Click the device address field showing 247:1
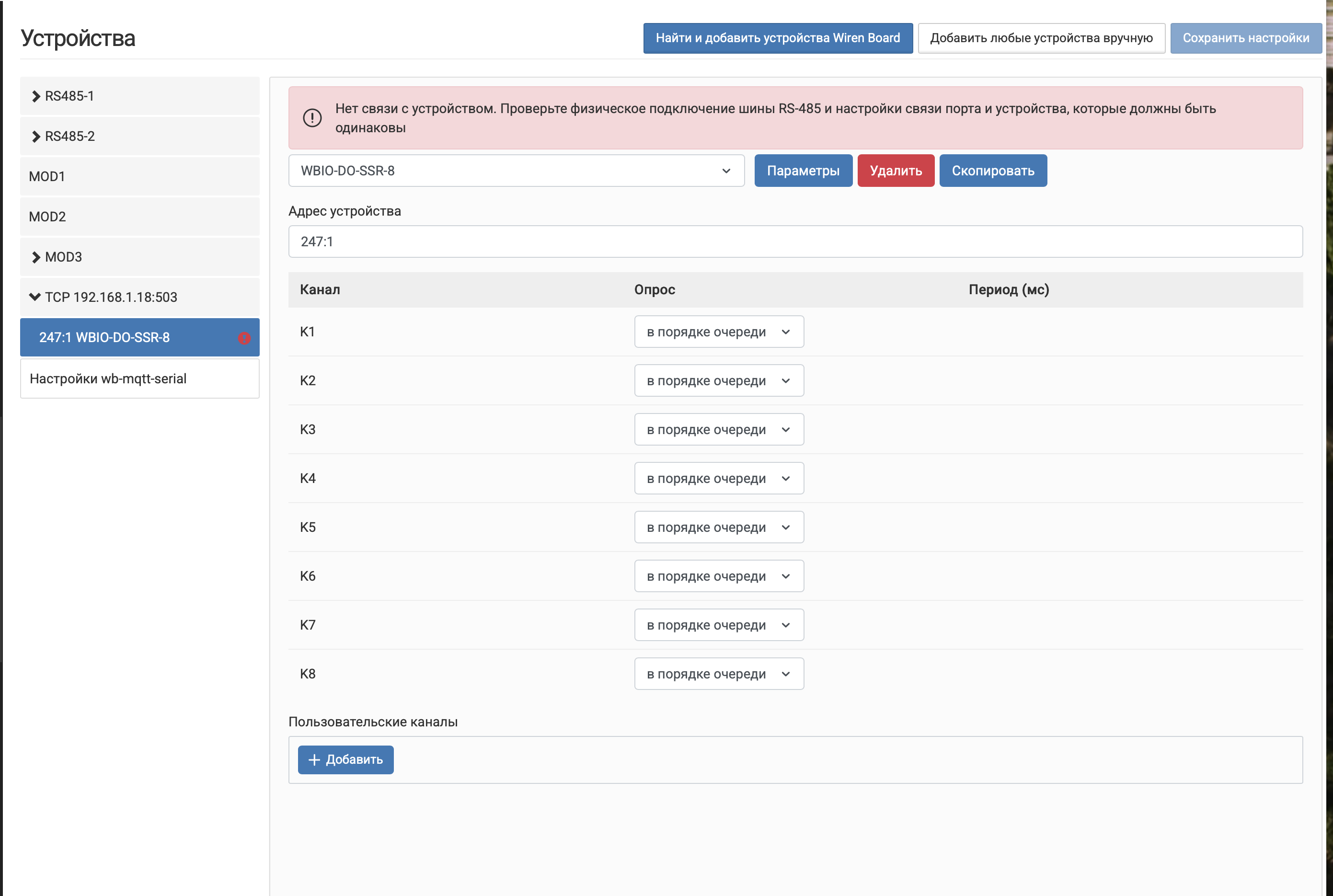1333x896 pixels. pos(795,241)
